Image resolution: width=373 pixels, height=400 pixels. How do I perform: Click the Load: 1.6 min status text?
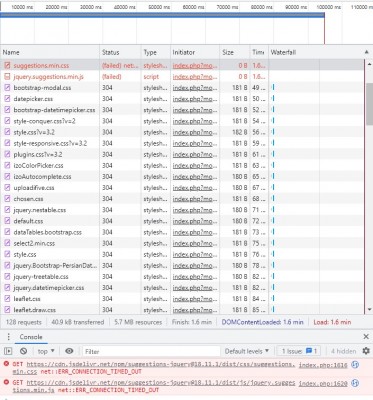click(332, 322)
